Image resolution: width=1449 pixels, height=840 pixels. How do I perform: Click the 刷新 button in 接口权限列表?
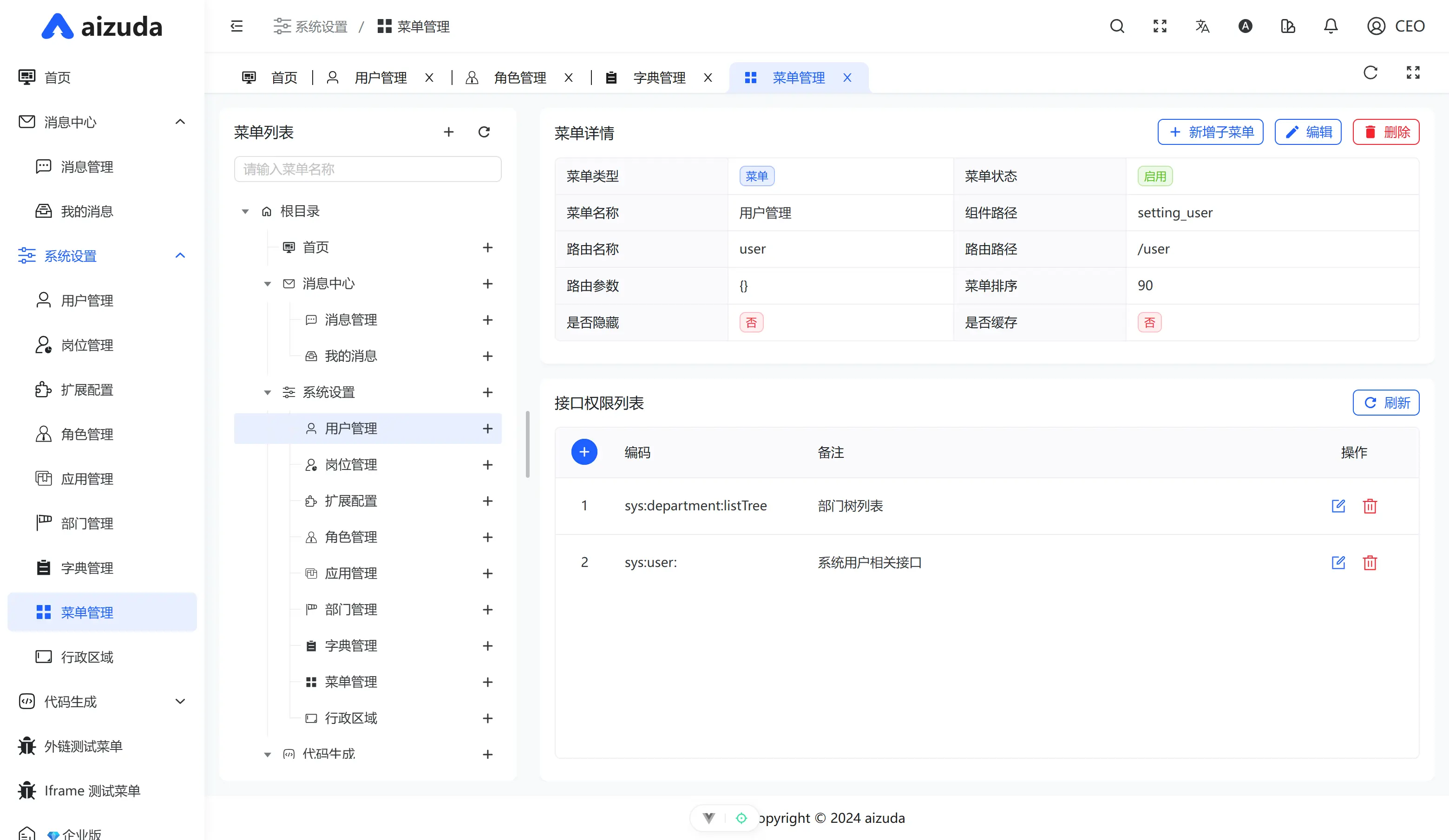[x=1386, y=403]
